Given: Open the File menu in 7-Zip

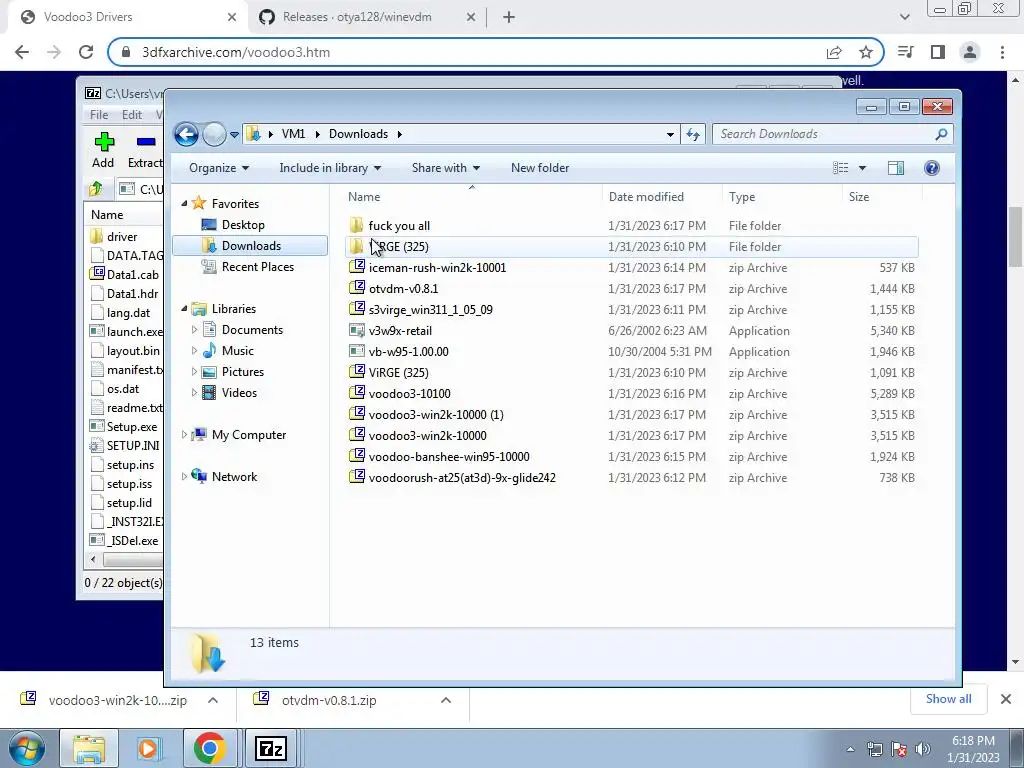Looking at the screenshot, I should coord(99,115).
